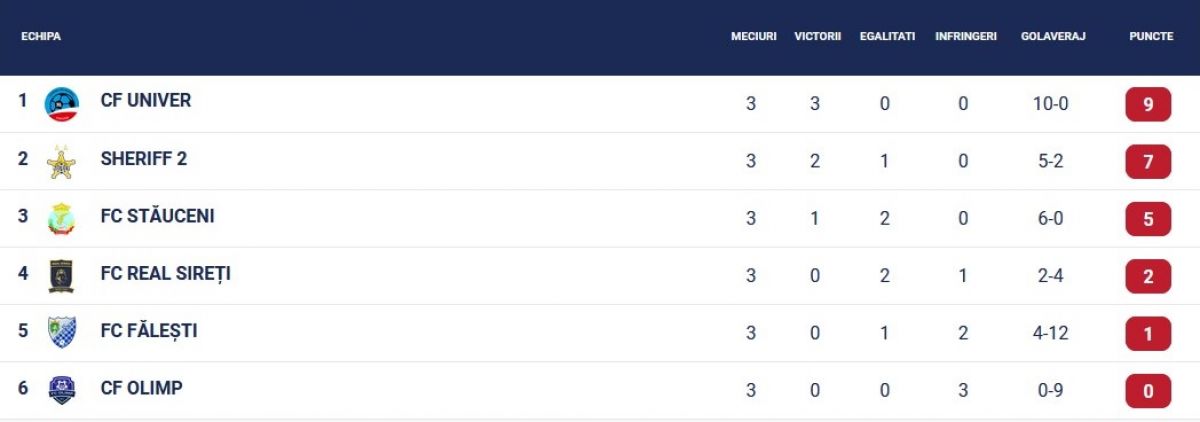Click the GOLAVERAJ column header
The width and height of the screenshot is (1200, 422).
1053,36
